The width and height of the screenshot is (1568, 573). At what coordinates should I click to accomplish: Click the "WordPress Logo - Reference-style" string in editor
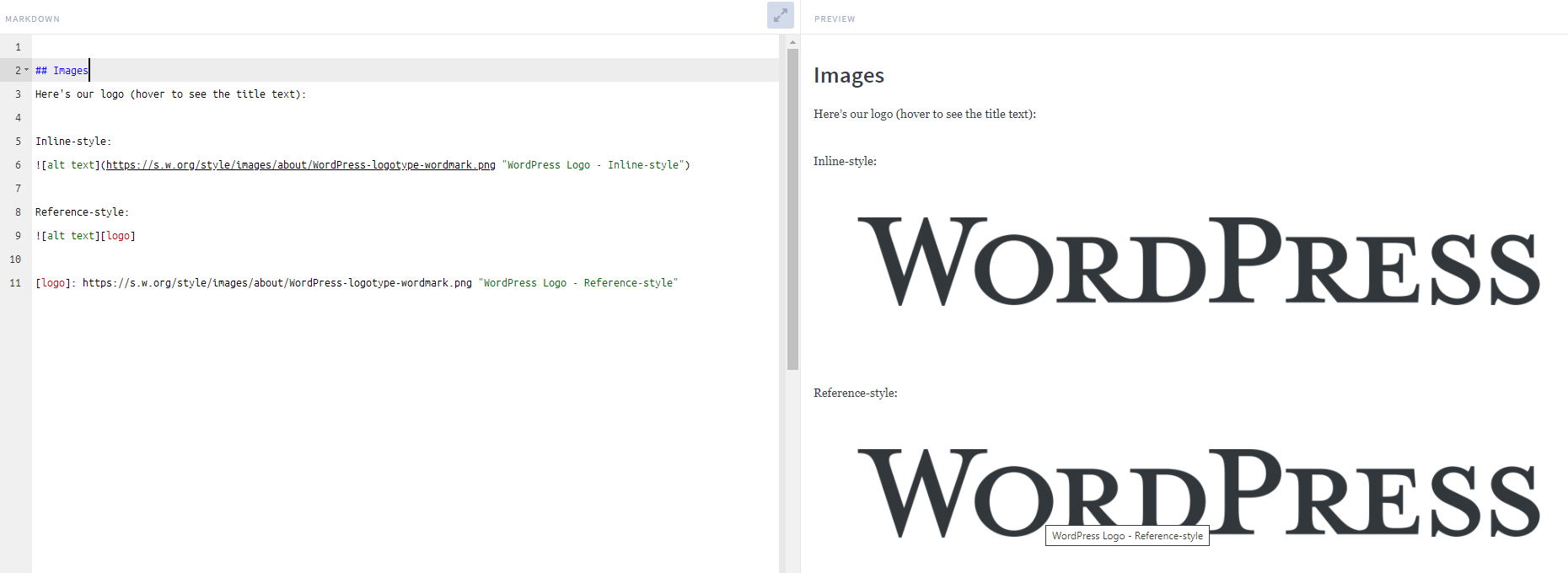[578, 283]
